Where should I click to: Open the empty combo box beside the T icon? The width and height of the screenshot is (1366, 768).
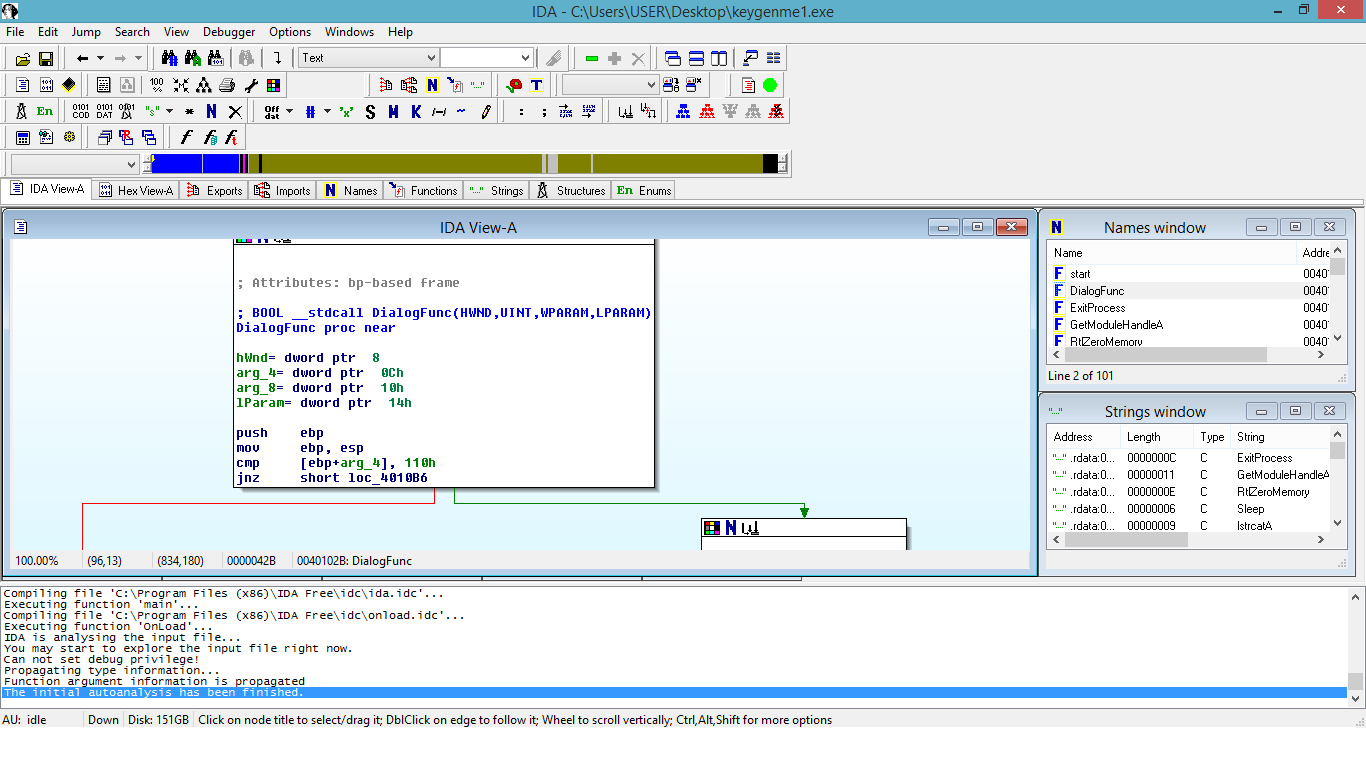click(x=610, y=85)
